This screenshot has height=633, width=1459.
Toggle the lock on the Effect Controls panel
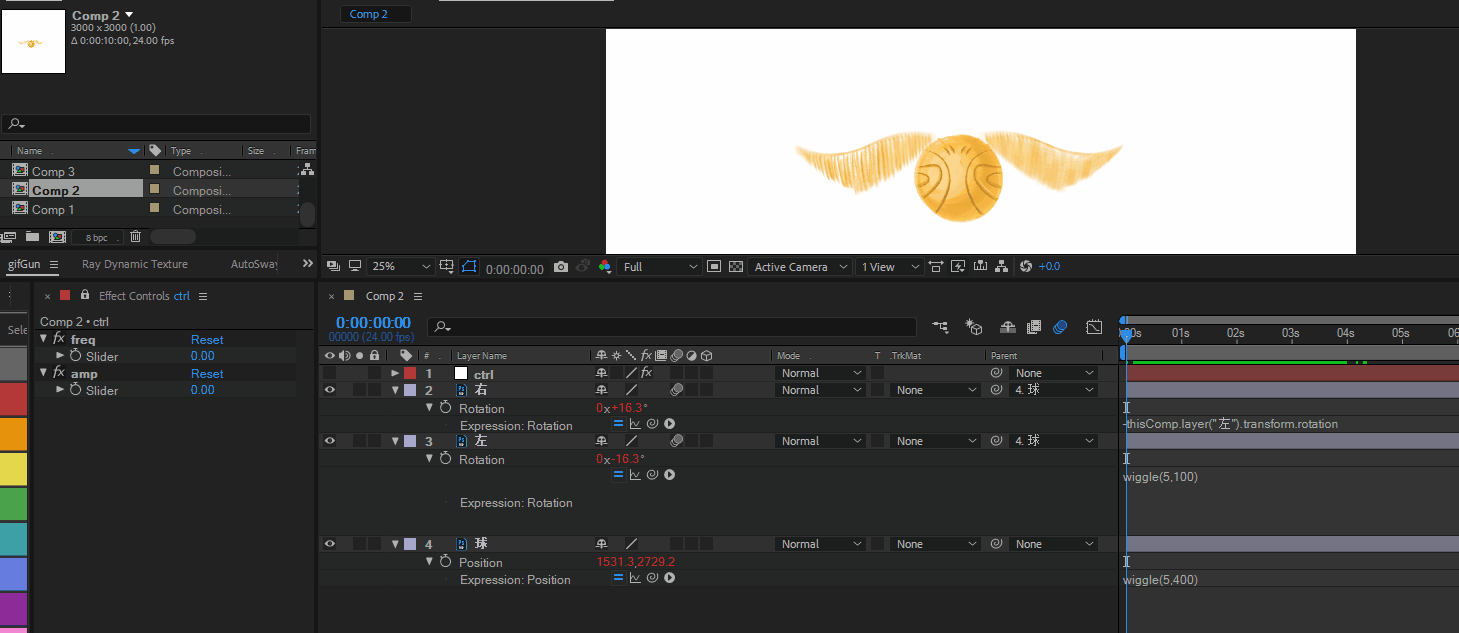click(85, 295)
